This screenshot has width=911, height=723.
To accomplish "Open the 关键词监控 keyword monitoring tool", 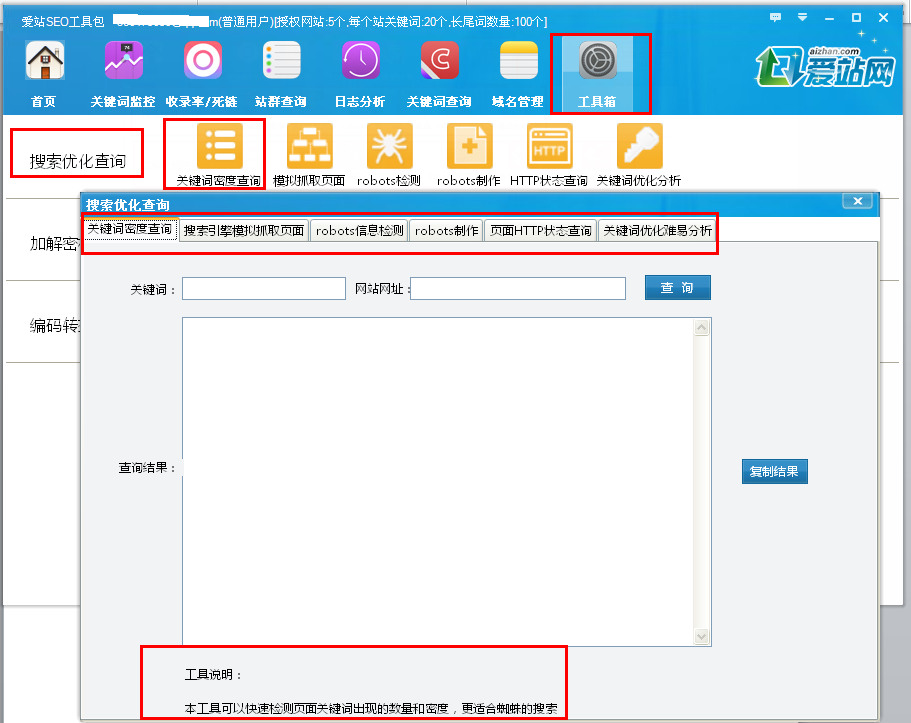I will click(x=123, y=60).
